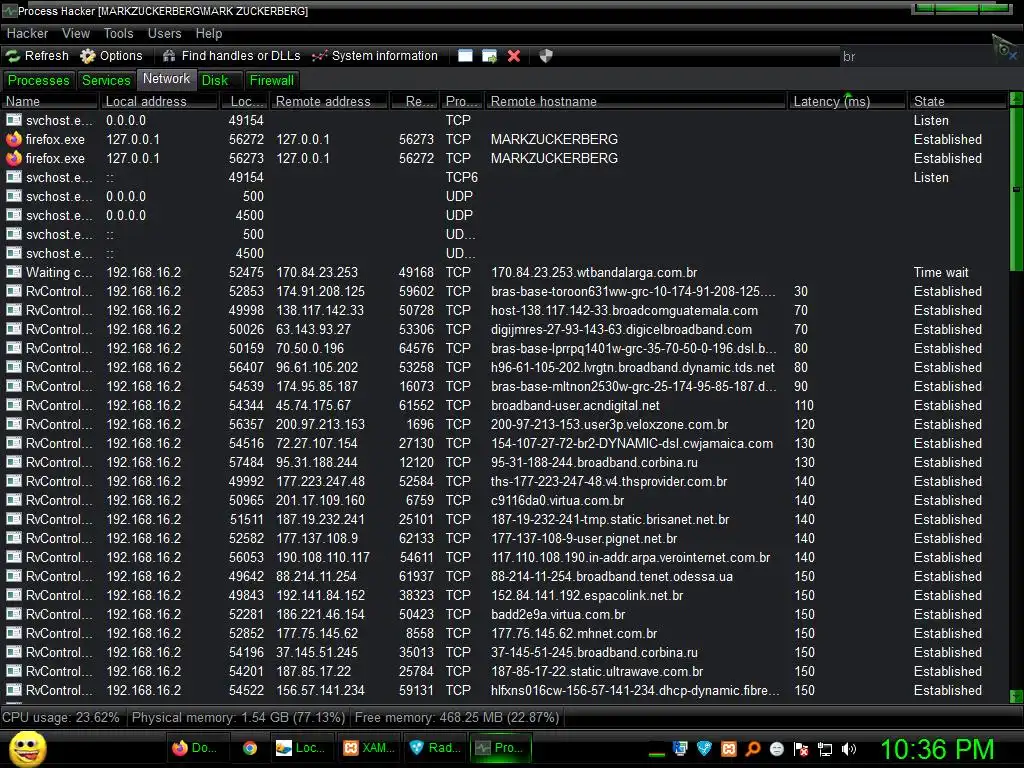
Task: Sort by the Local address column header
Action: (159, 101)
